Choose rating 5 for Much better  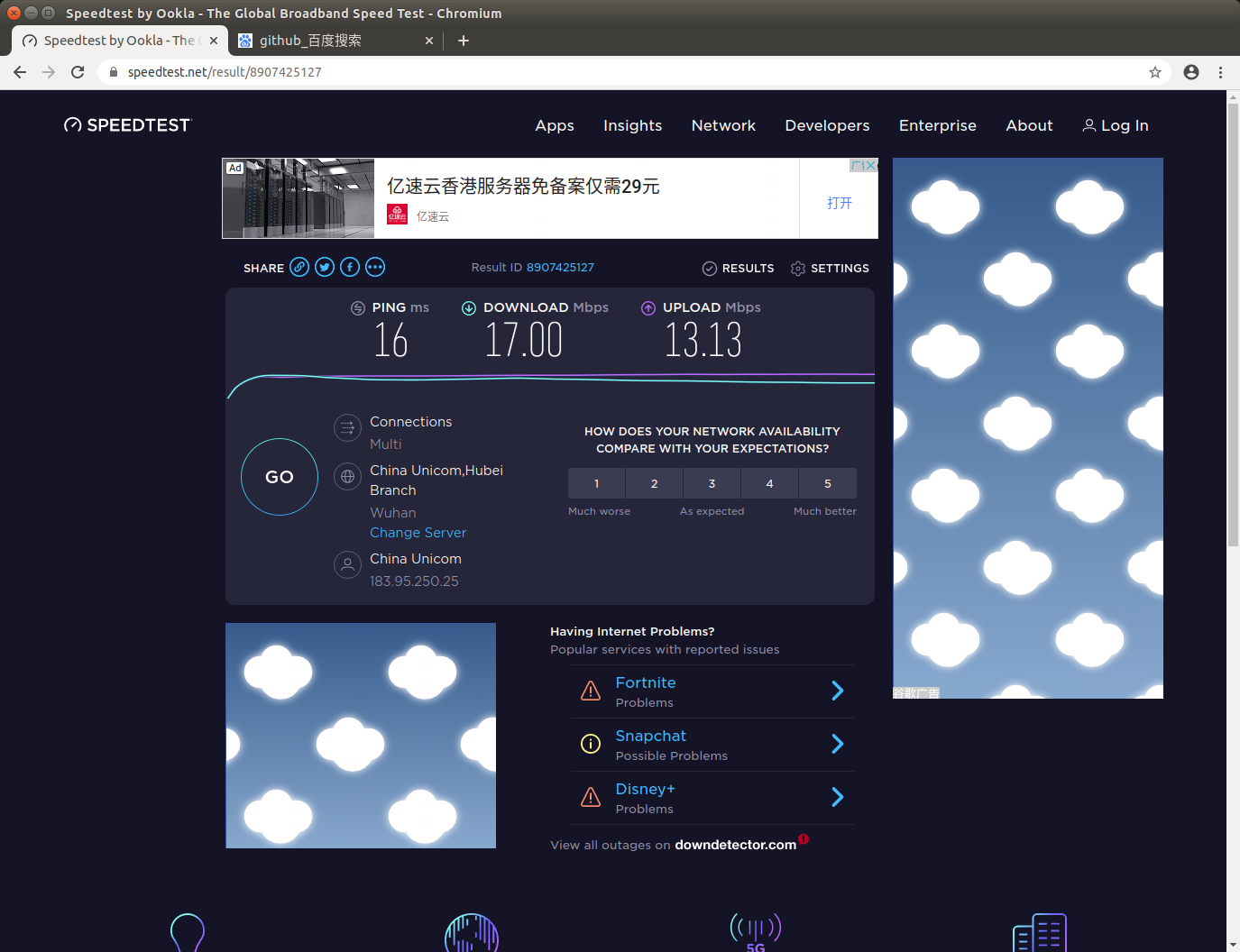[827, 483]
